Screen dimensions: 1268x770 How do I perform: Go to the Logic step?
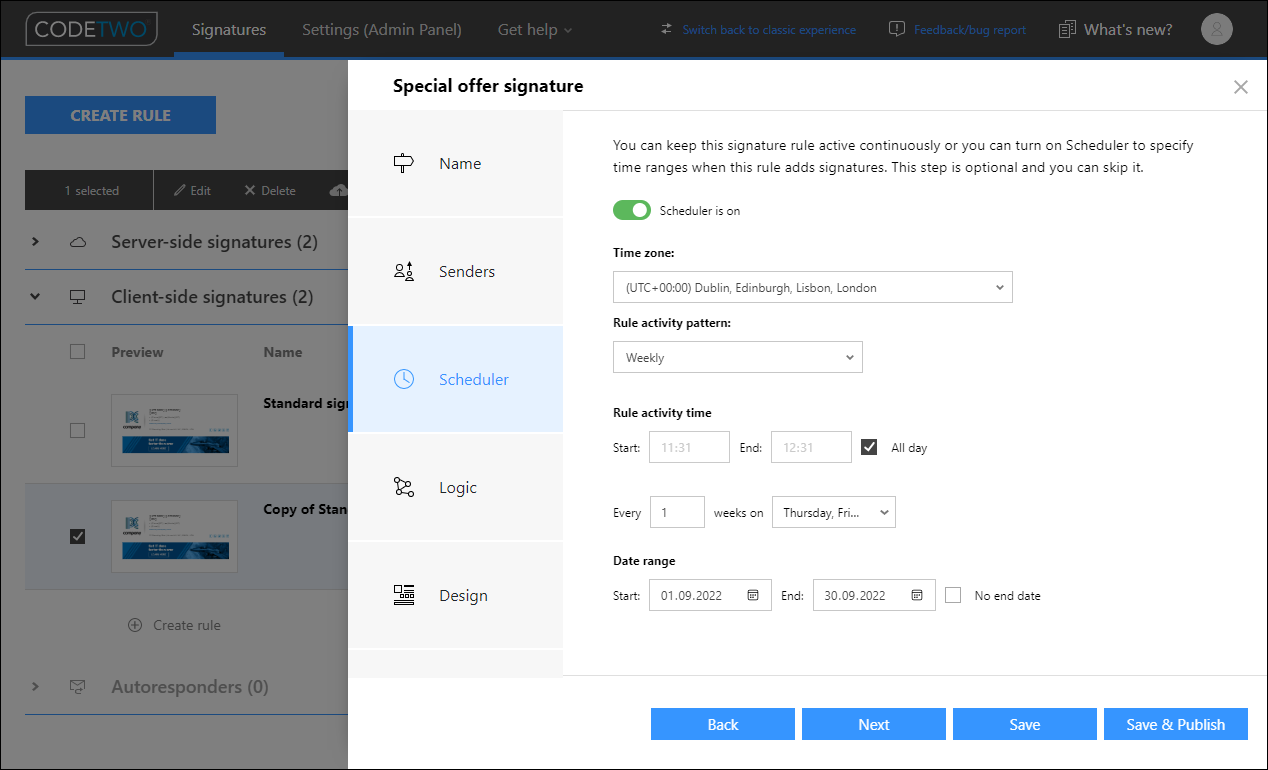point(456,487)
